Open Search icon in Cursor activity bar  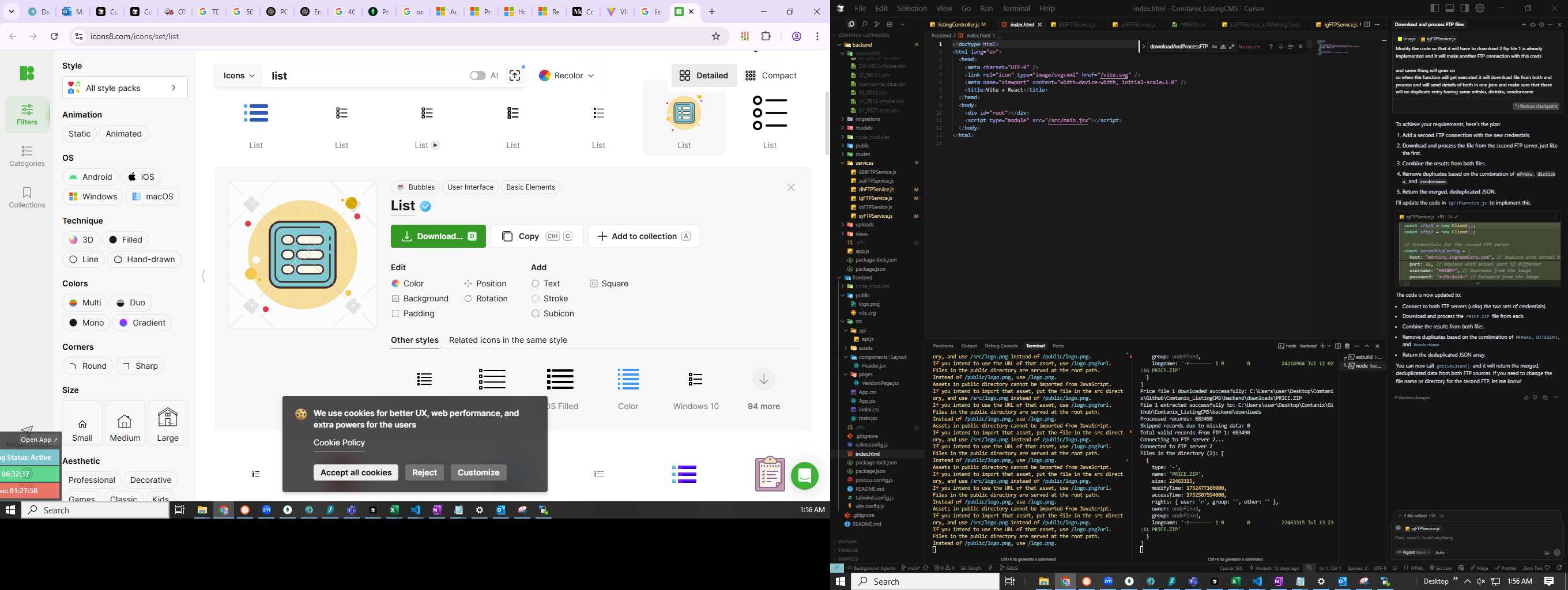[x=864, y=24]
